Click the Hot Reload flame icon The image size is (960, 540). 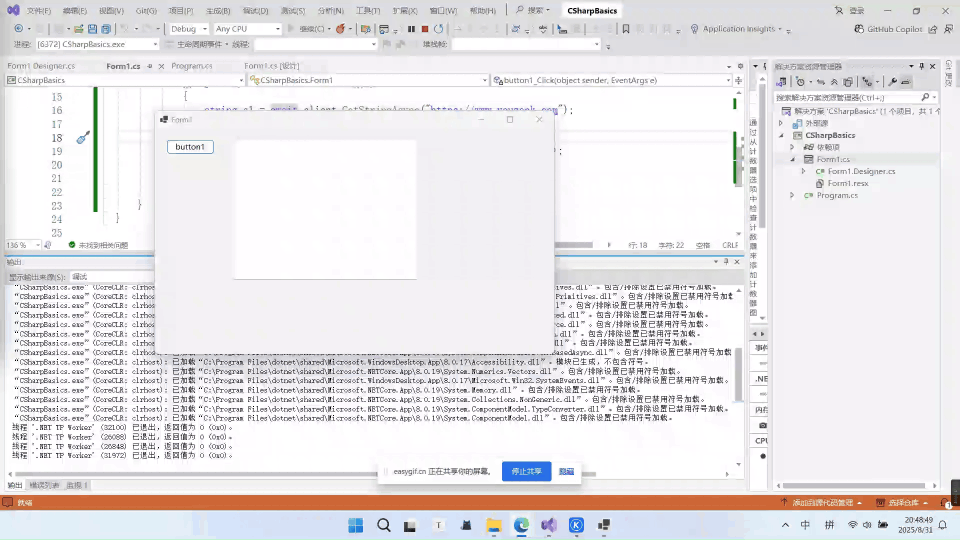tap(340, 29)
